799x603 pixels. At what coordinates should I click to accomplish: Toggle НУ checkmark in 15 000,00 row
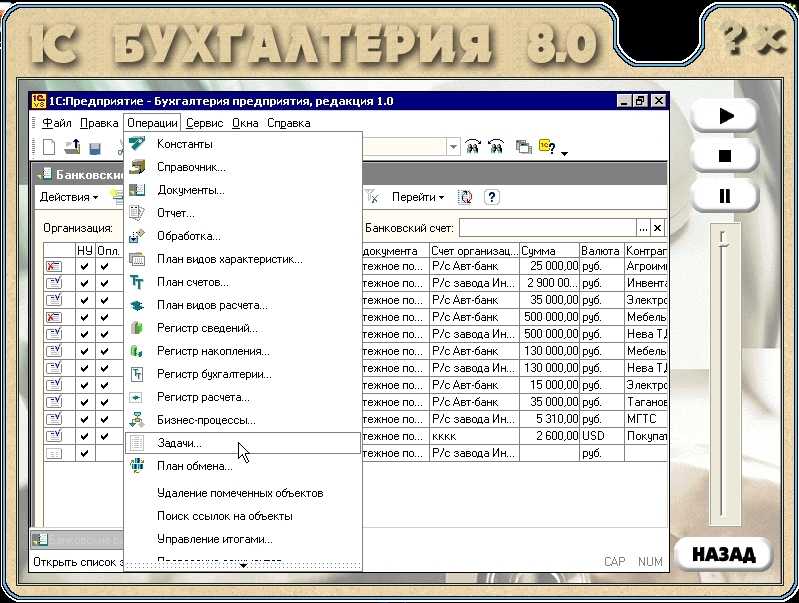85,385
